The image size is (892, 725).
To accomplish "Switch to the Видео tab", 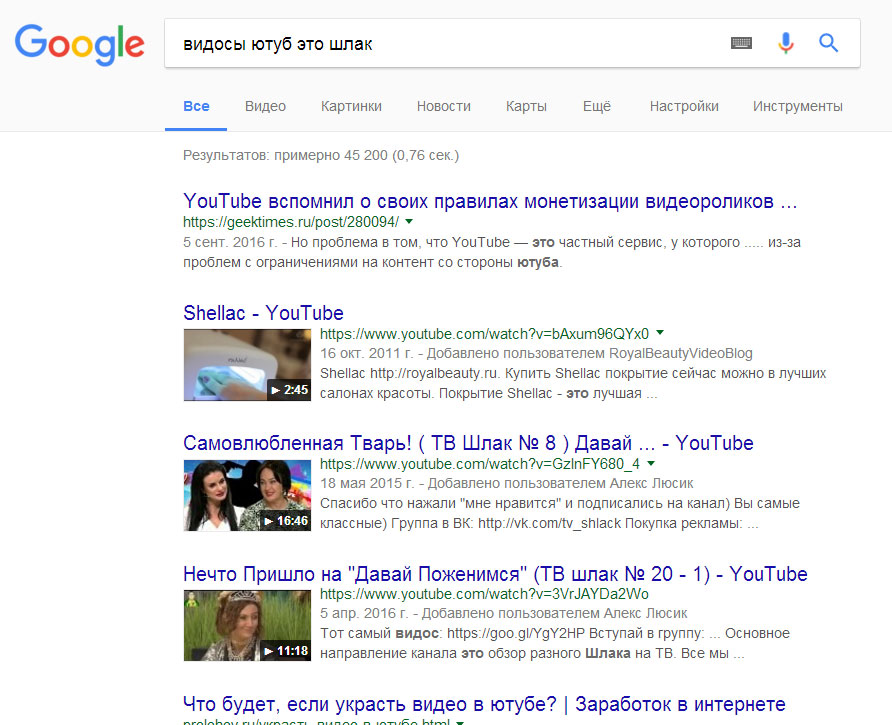I will [x=265, y=106].
